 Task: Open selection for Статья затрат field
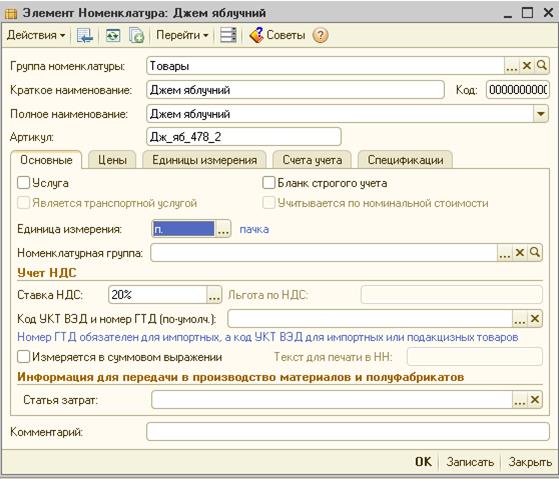(x=519, y=400)
